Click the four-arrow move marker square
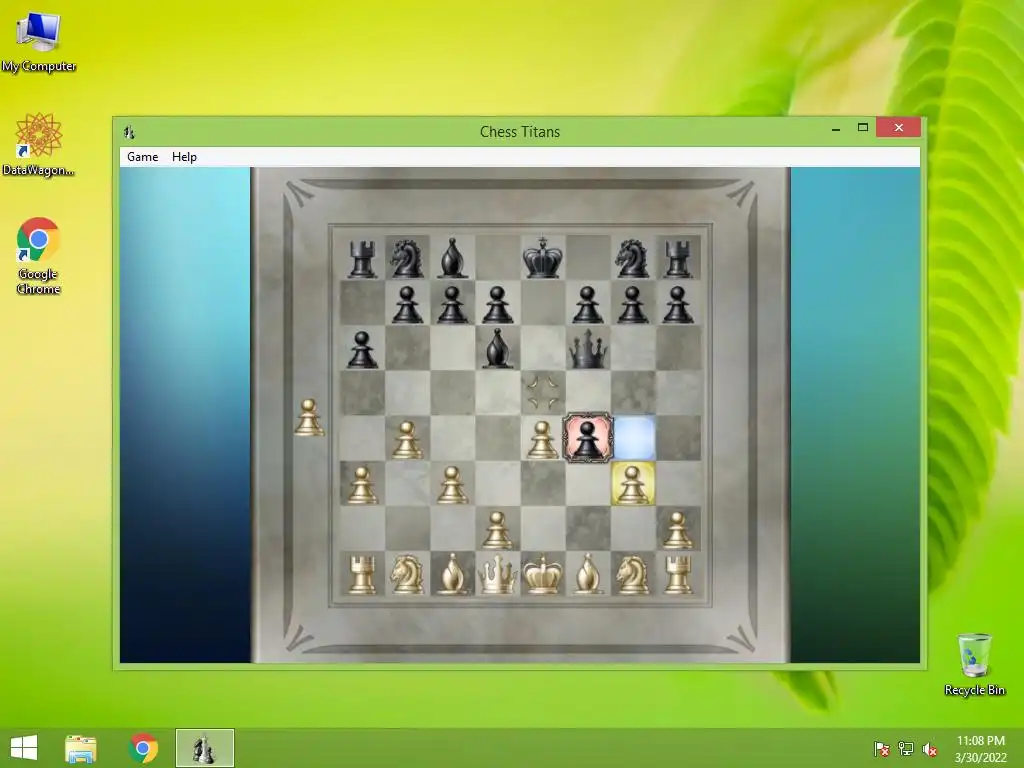The height and width of the screenshot is (768, 1024). click(543, 392)
